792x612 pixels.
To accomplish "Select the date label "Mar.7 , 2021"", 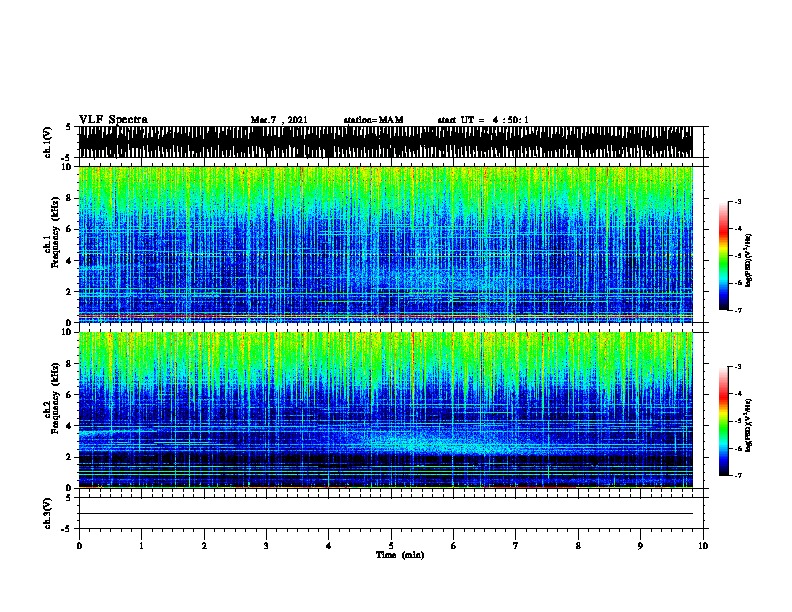I will click(279, 120).
